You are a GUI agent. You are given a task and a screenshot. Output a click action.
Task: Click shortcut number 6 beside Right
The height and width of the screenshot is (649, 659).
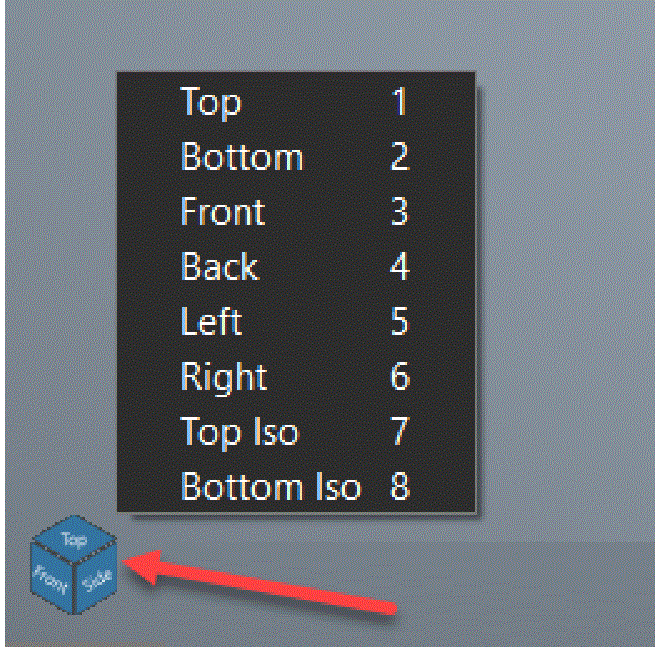(400, 376)
